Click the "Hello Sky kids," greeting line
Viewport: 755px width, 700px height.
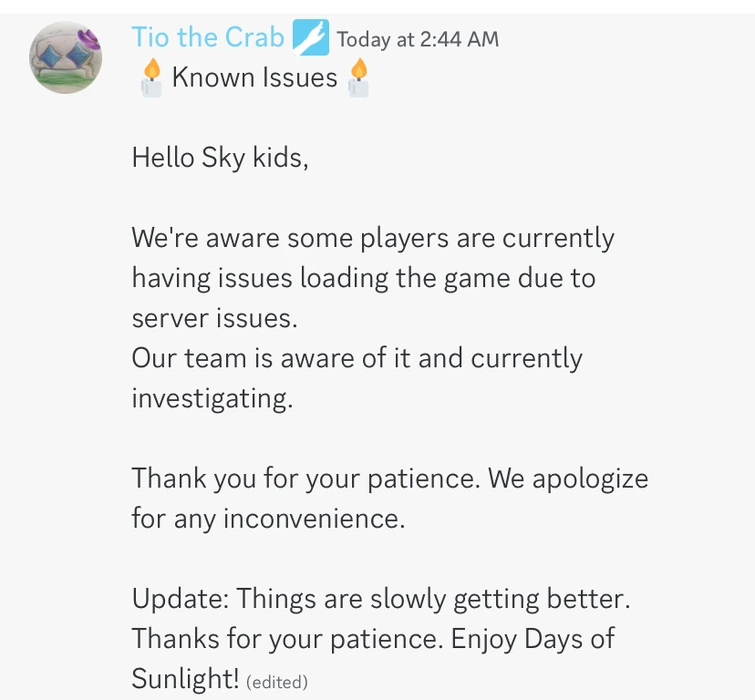tap(220, 158)
